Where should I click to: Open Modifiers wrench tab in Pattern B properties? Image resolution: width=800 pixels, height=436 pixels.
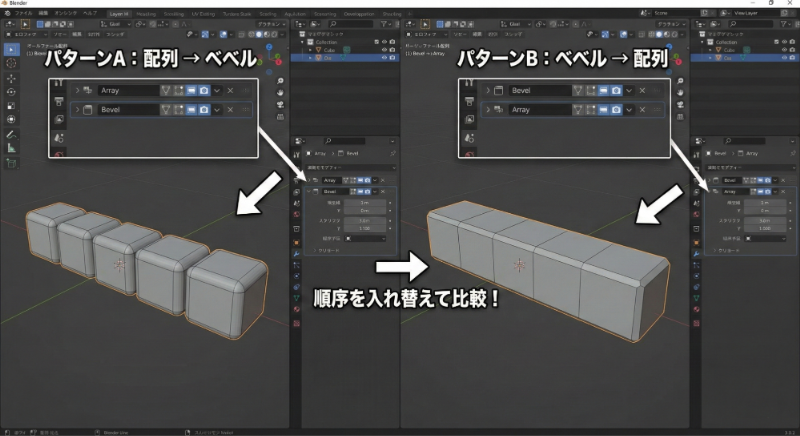(696, 253)
